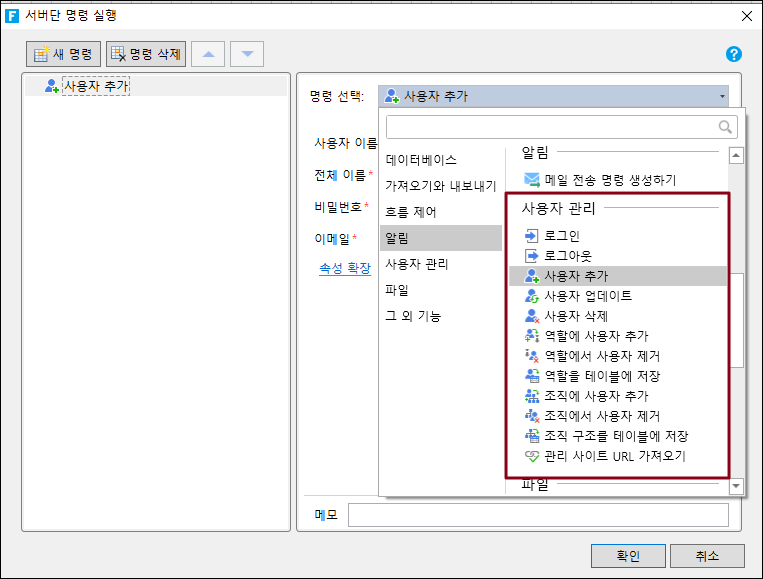Click the move command up arrow button

pos(208,54)
